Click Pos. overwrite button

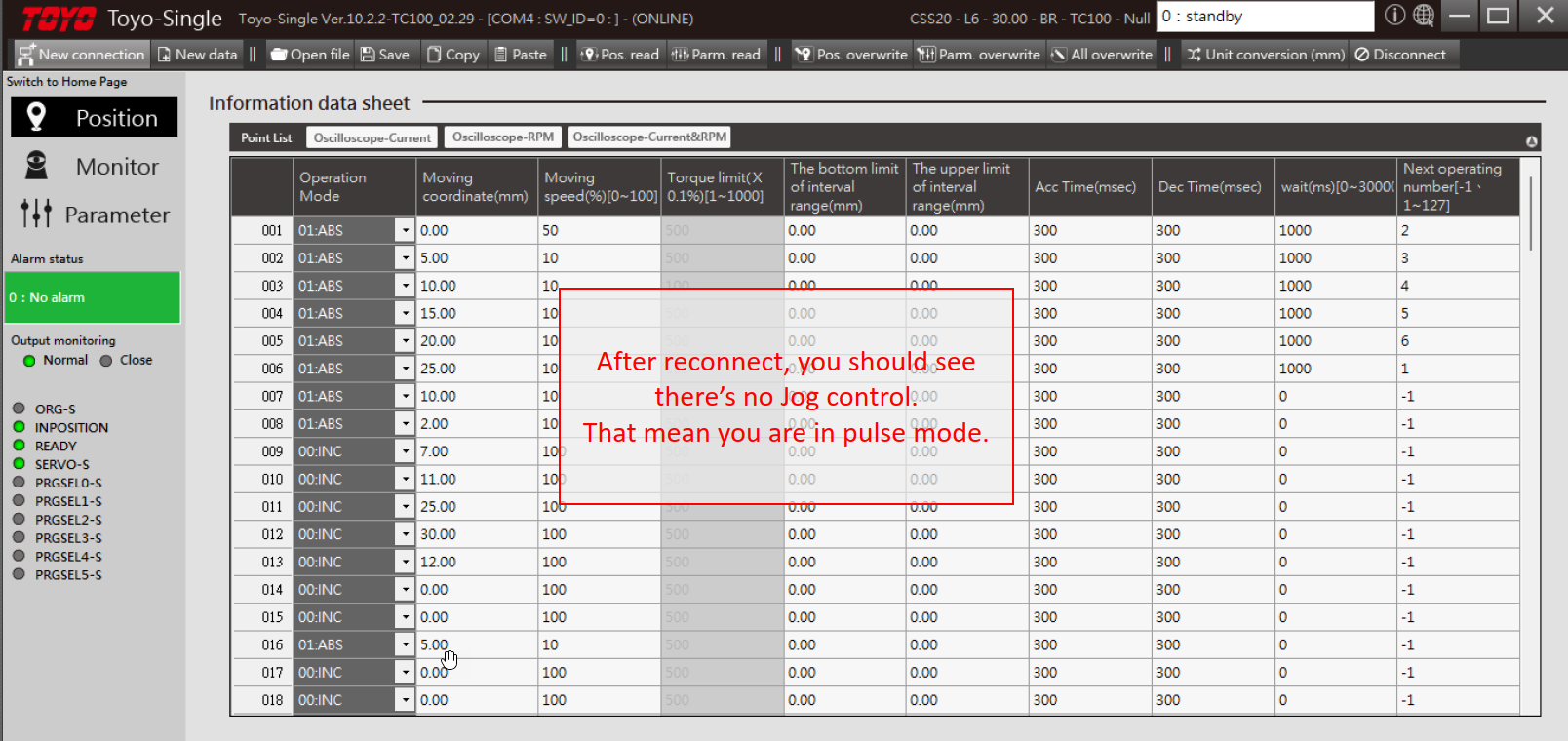click(x=851, y=55)
